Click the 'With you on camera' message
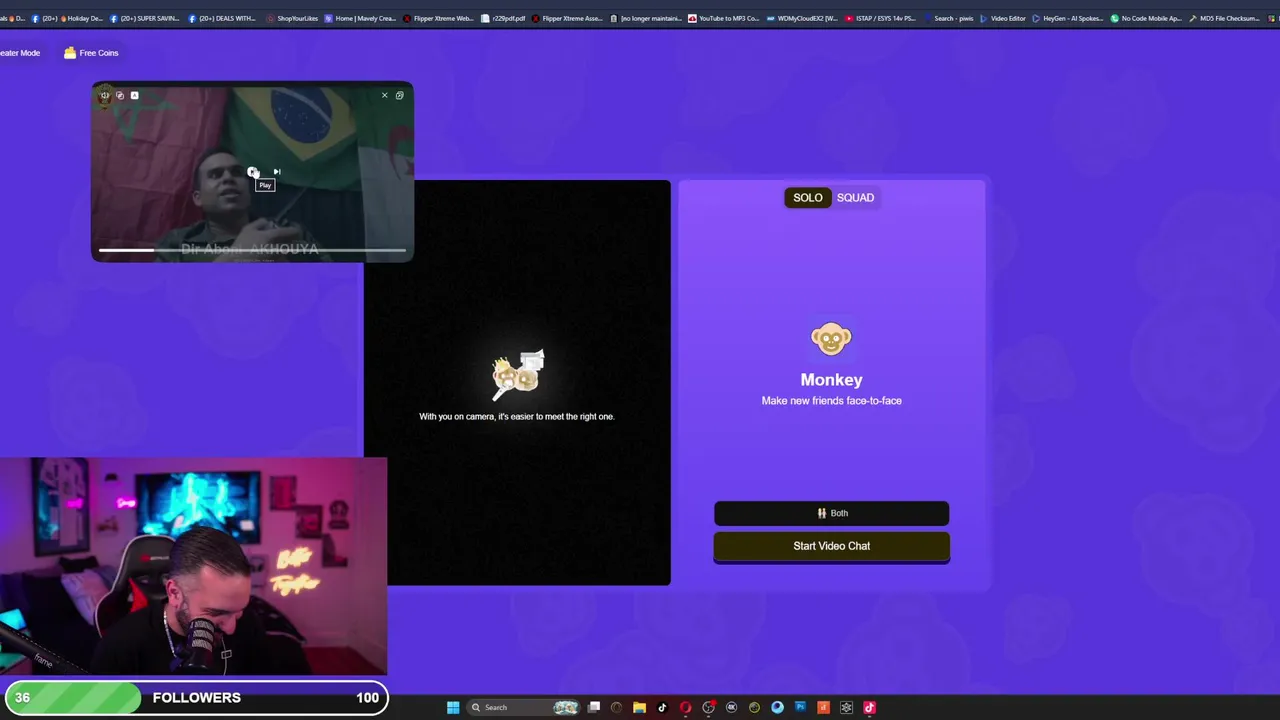The height and width of the screenshot is (720, 1280). (x=516, y=416)
